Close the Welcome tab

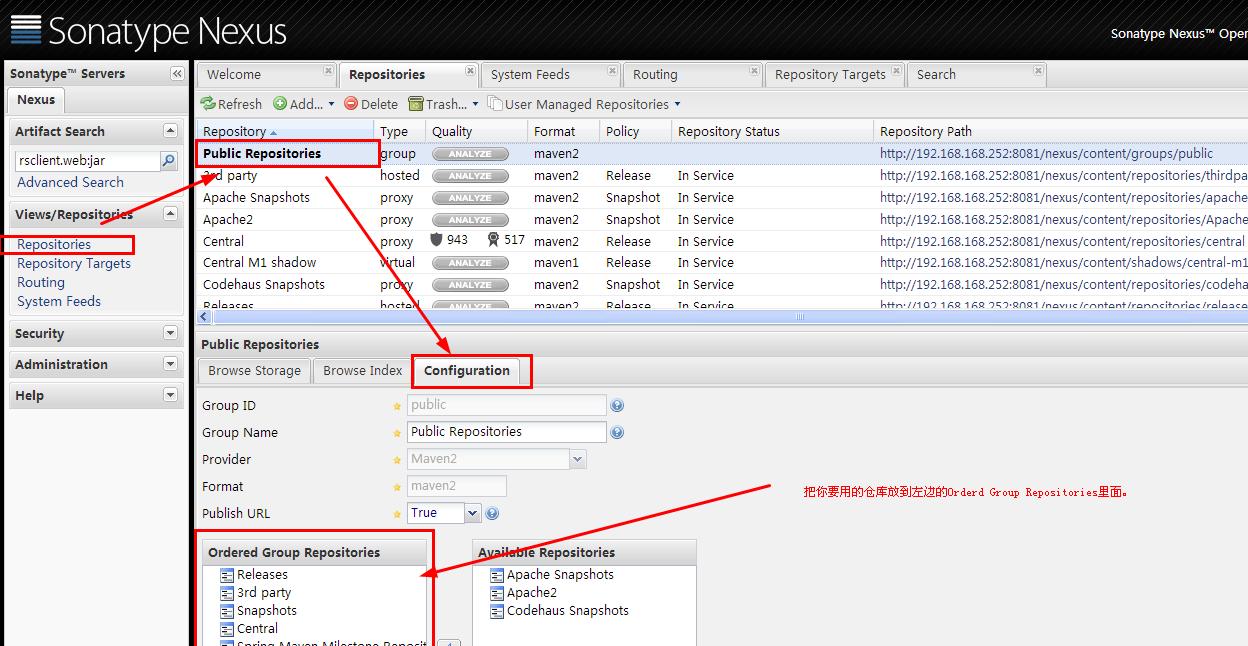pos(328,70)
